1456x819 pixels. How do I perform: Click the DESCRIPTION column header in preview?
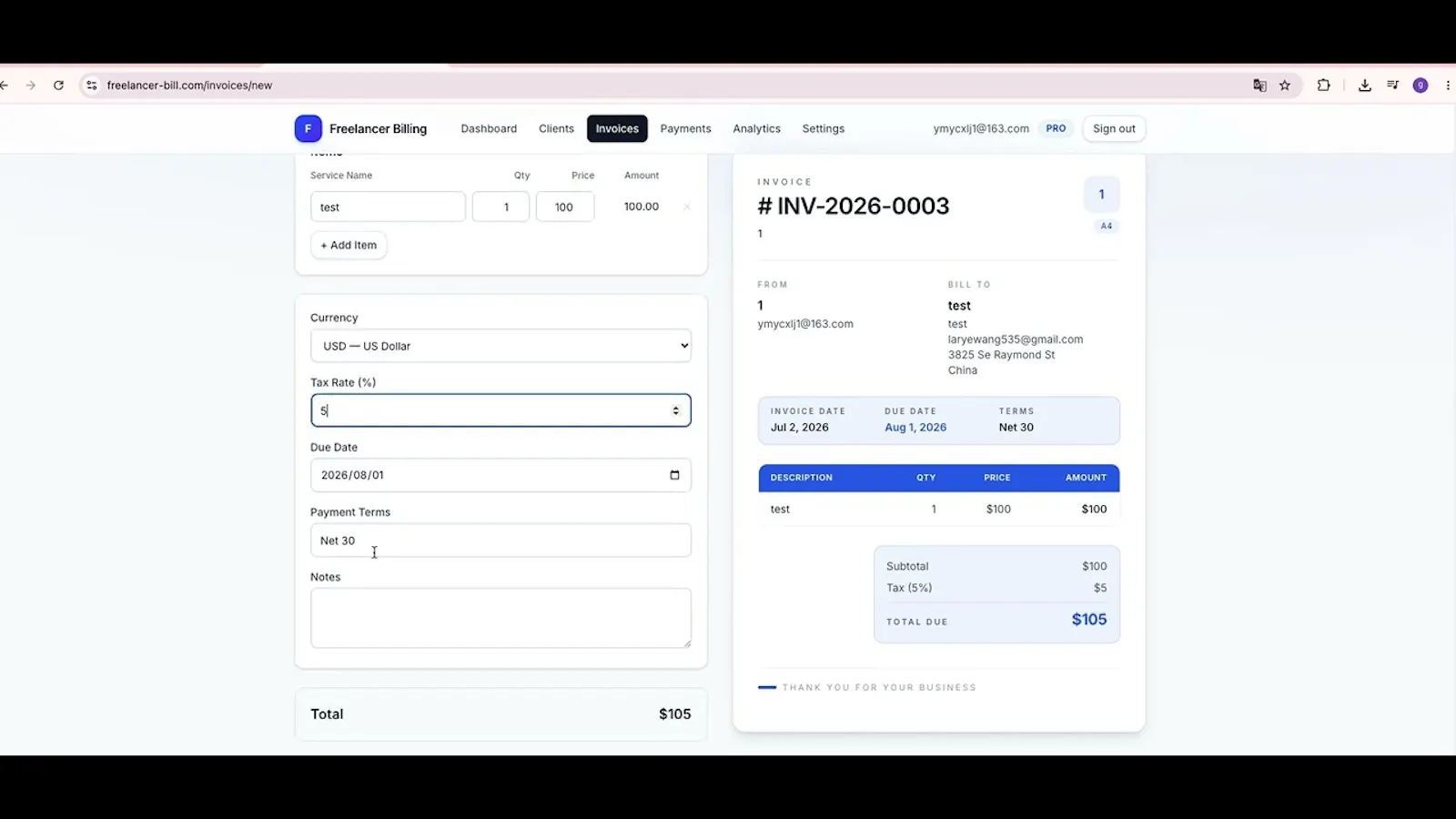(802, 478)
